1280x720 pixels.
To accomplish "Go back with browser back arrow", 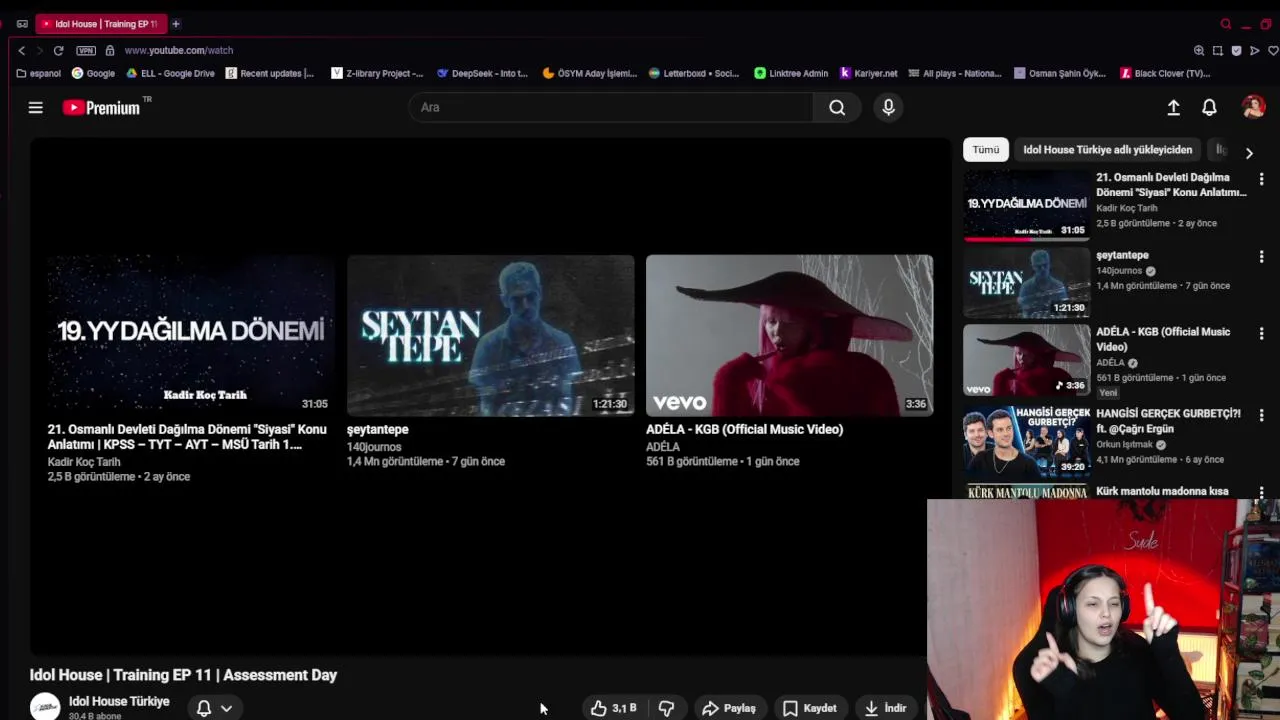I will pyautogui.click(x=21, y=50).
